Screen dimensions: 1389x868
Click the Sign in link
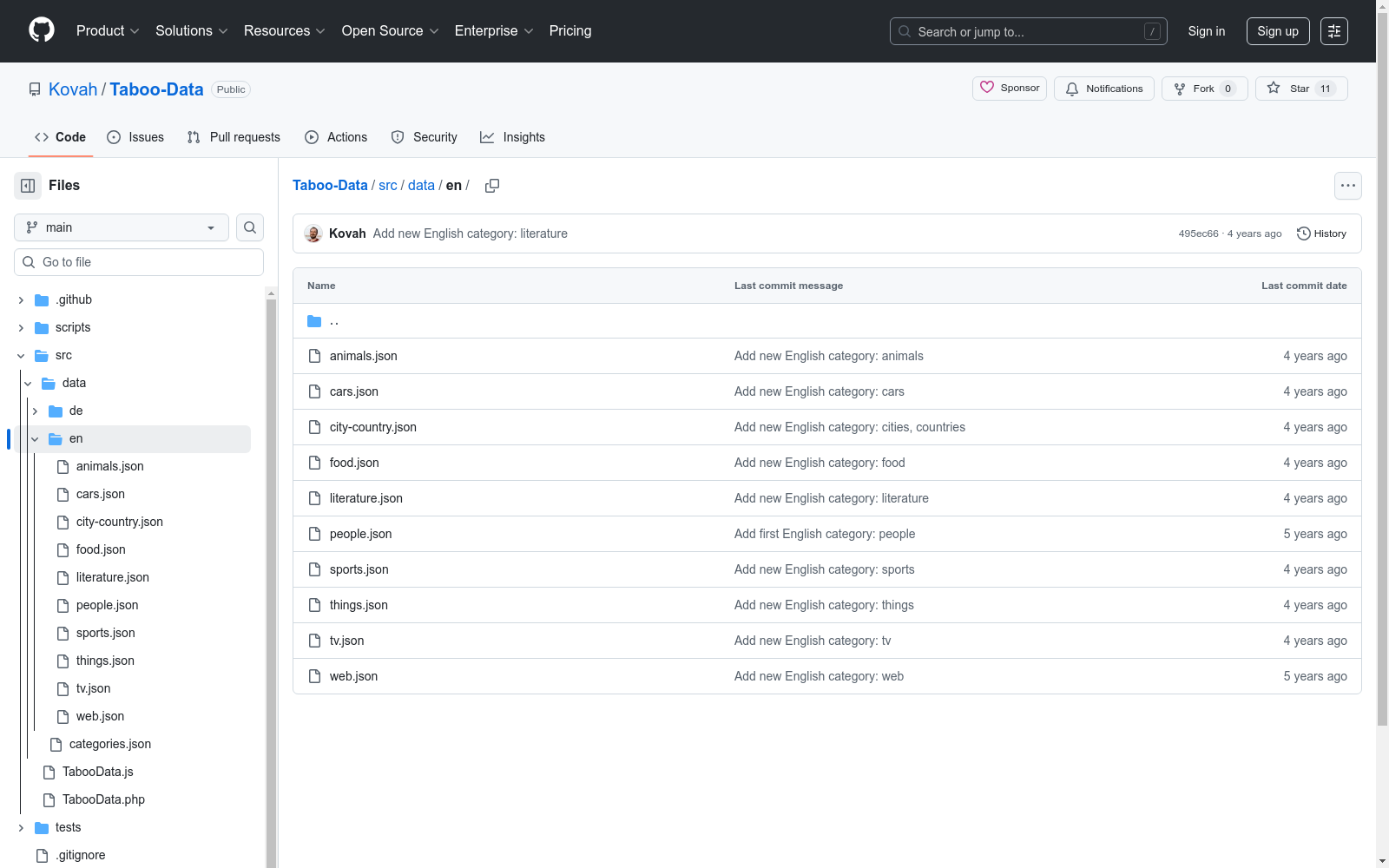[x=1207, y=31]
